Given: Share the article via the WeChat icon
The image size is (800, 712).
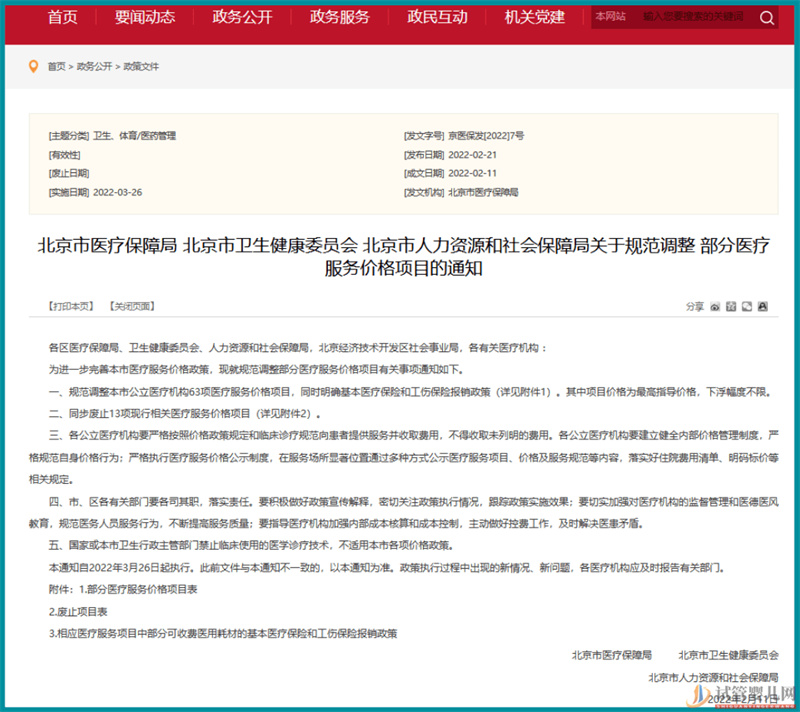Looking at the screenshot, I should pos(748,307).
